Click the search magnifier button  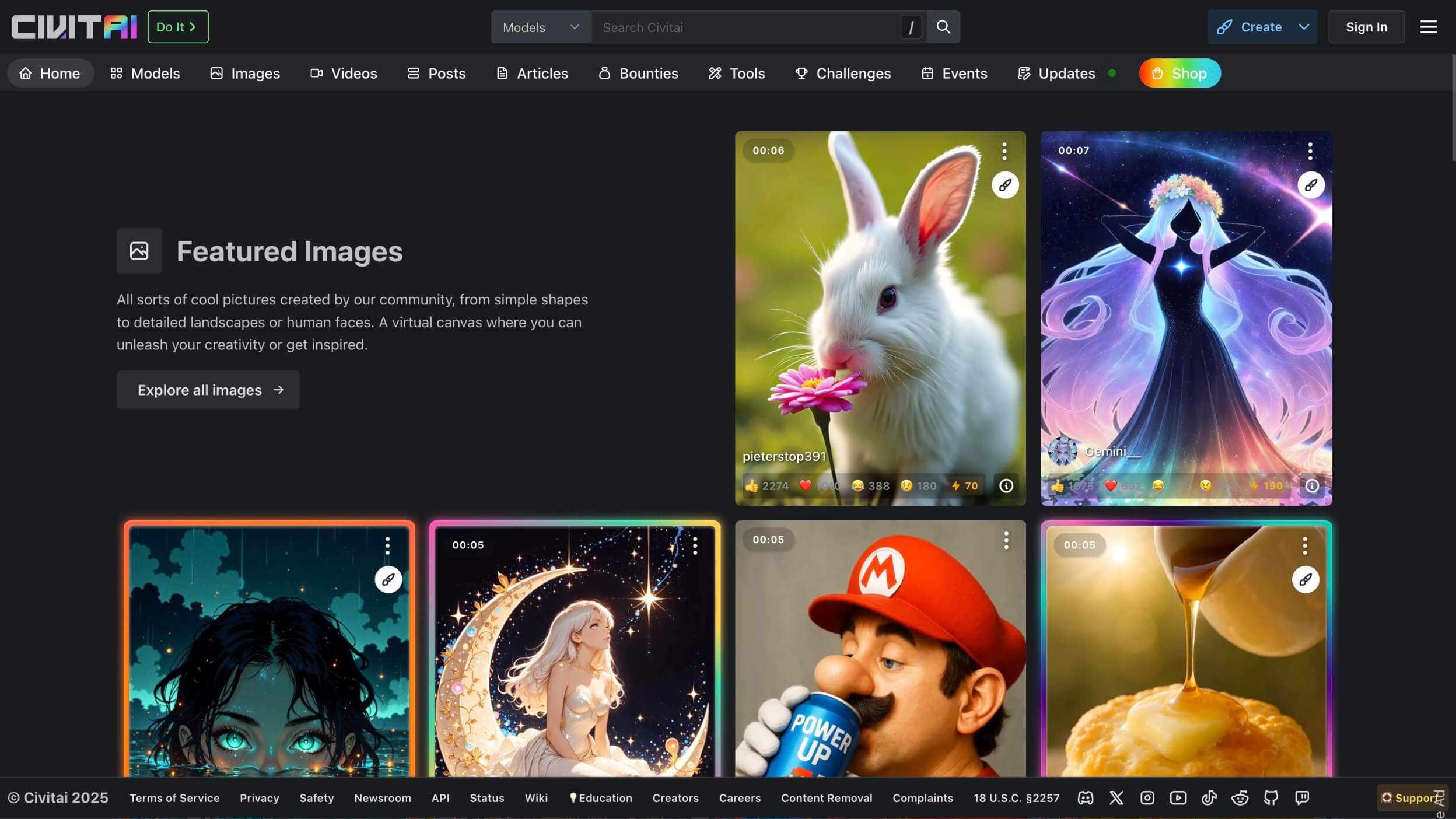[x=943, y=27]
